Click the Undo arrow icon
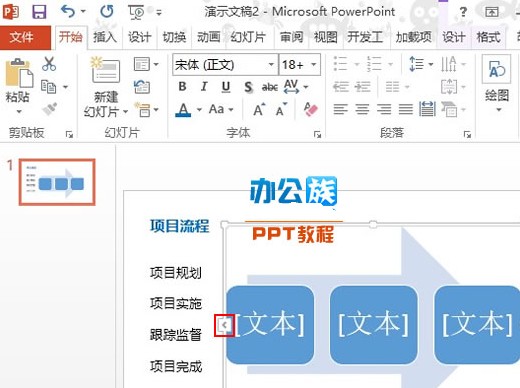Image resolution: width=520 pixels, height=388 pixels. coord(68,12)
